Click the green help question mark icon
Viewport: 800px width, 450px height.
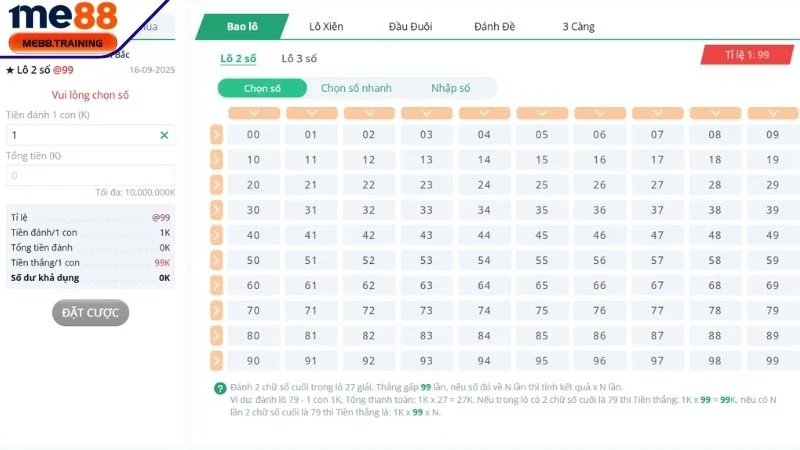click(220, 388)
